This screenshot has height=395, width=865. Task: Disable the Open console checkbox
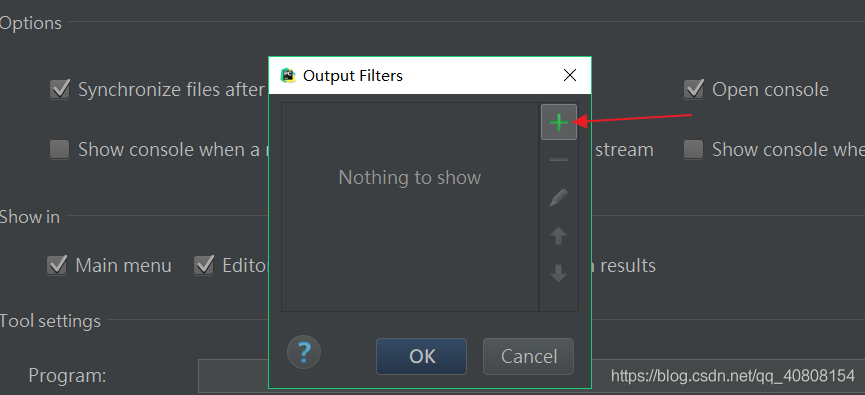click(x=693, y=89)
